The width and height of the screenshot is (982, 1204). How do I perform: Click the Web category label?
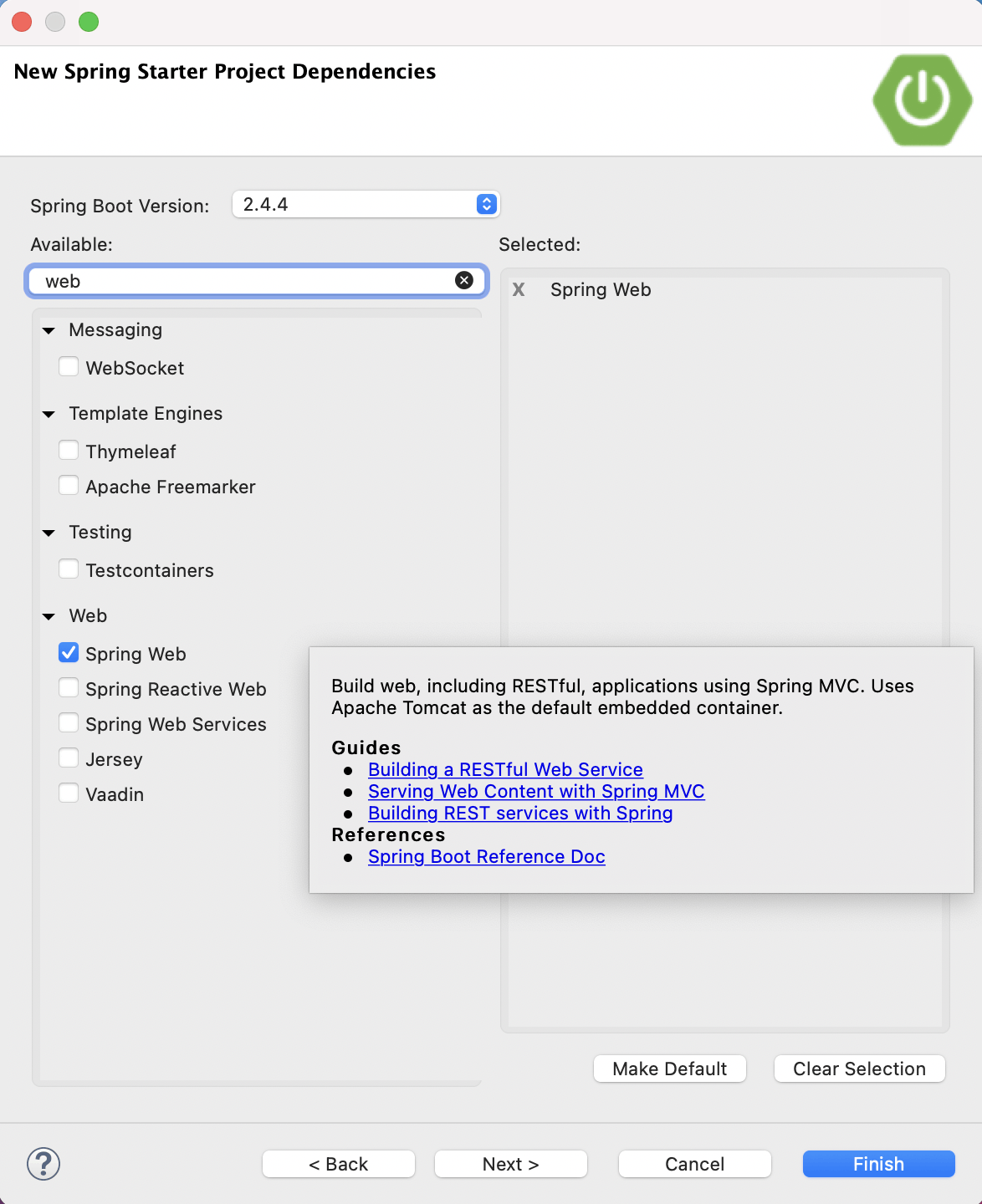click(x=88, y=615)
